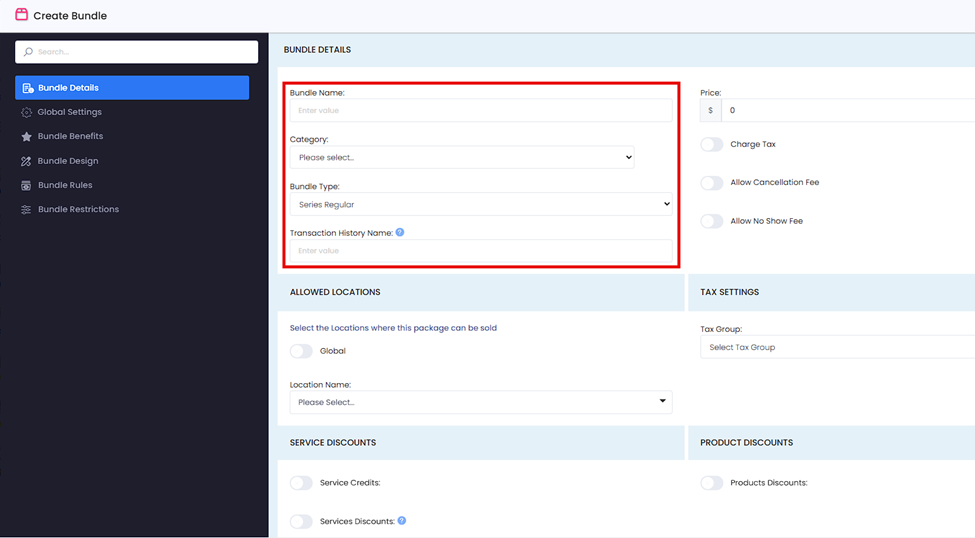Click the 'Category:' label
Screen dimensions: 975x538
coord(309,139)
